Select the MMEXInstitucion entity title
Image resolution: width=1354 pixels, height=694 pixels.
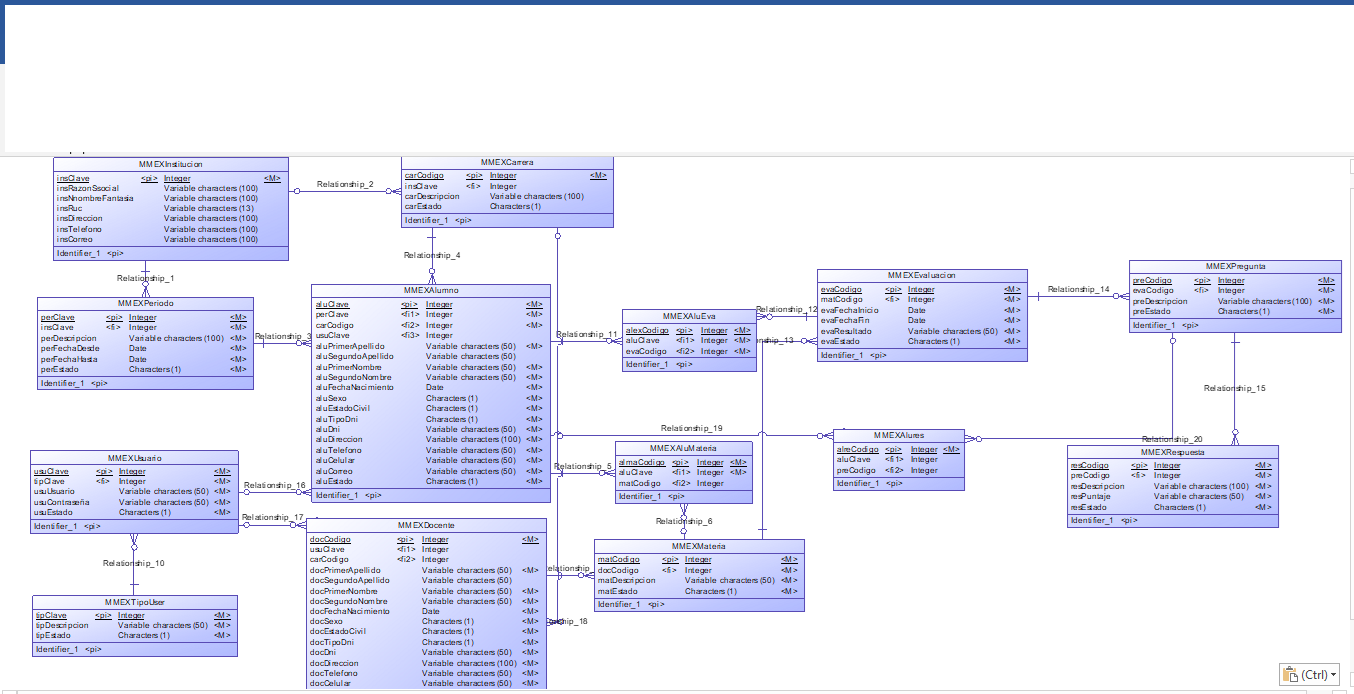171,164
